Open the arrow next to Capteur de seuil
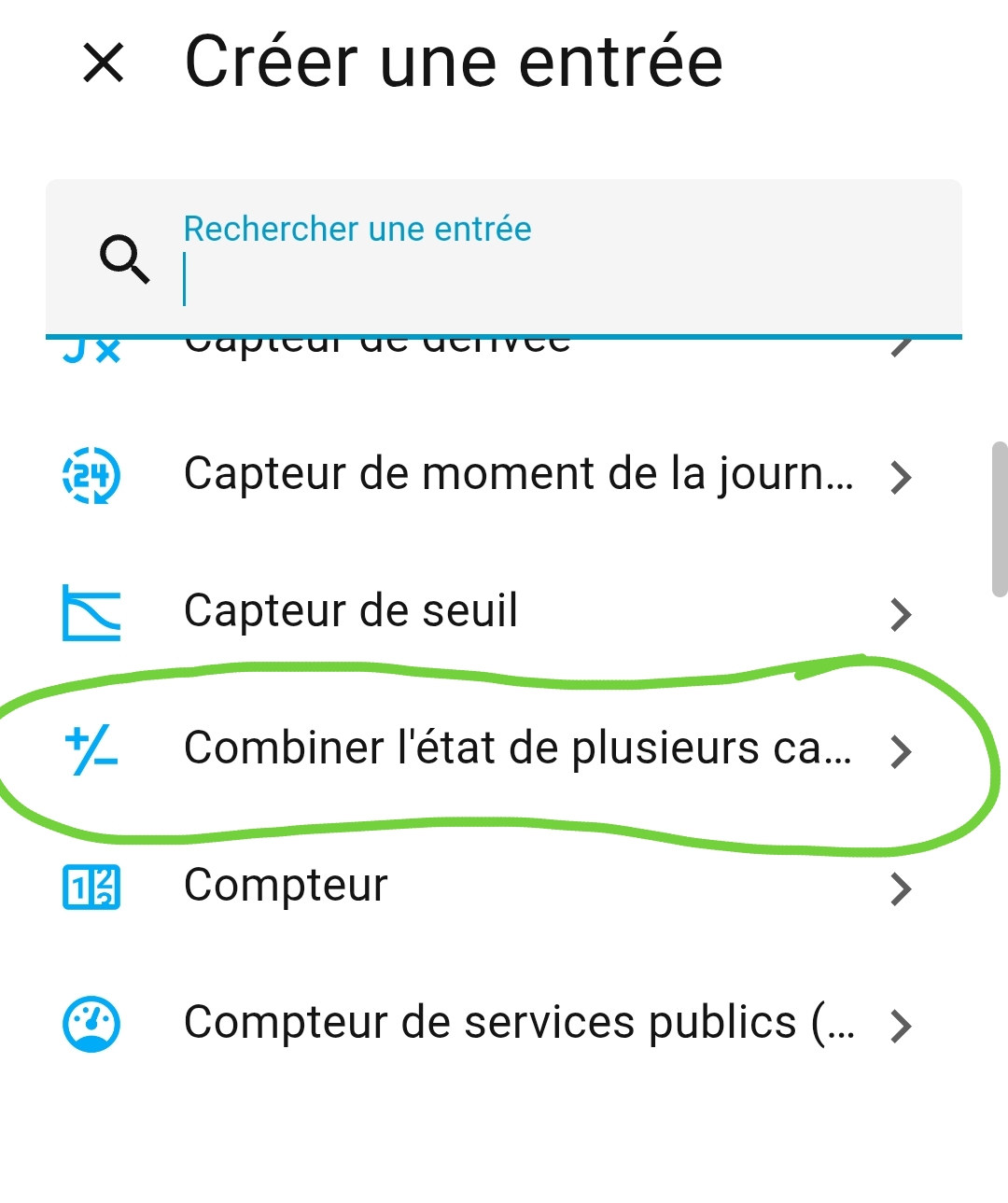This screenshot has width=1008, height=1203. pyautogui.click(x=901, y=614)
